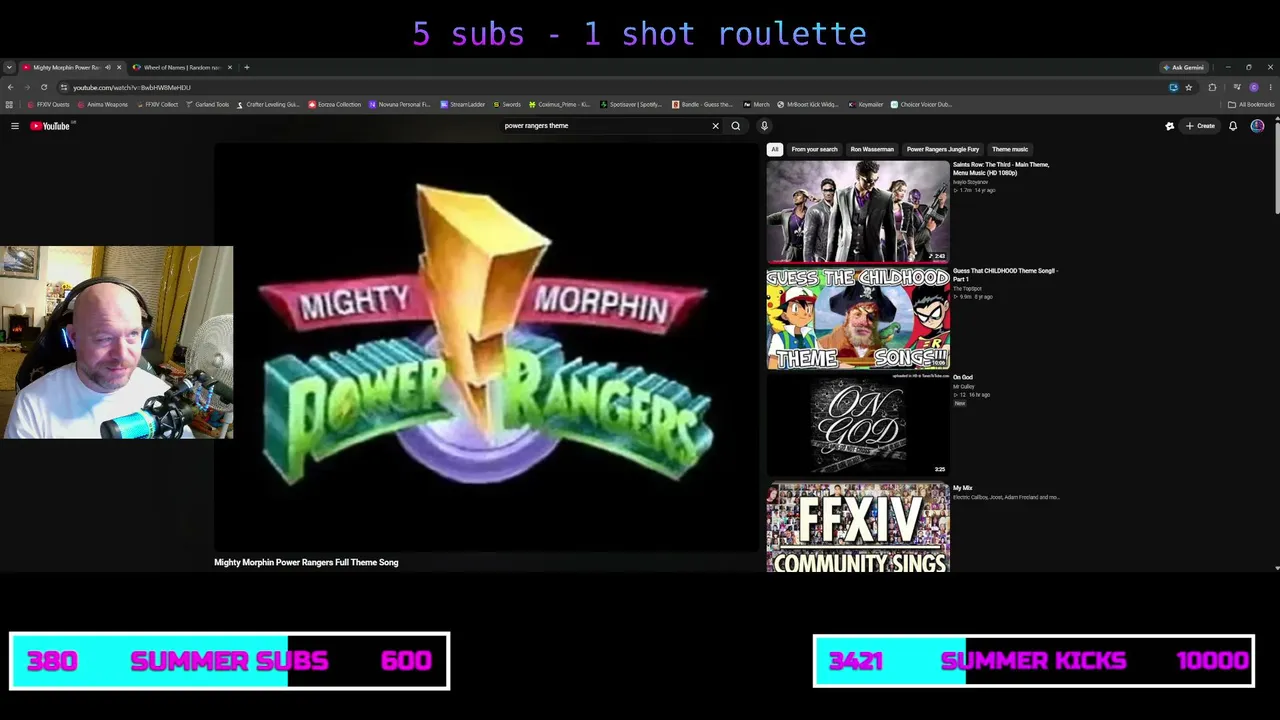Mute the Power Rangers tab audio icon
The image size is (1280, 720).
(108, 67)
